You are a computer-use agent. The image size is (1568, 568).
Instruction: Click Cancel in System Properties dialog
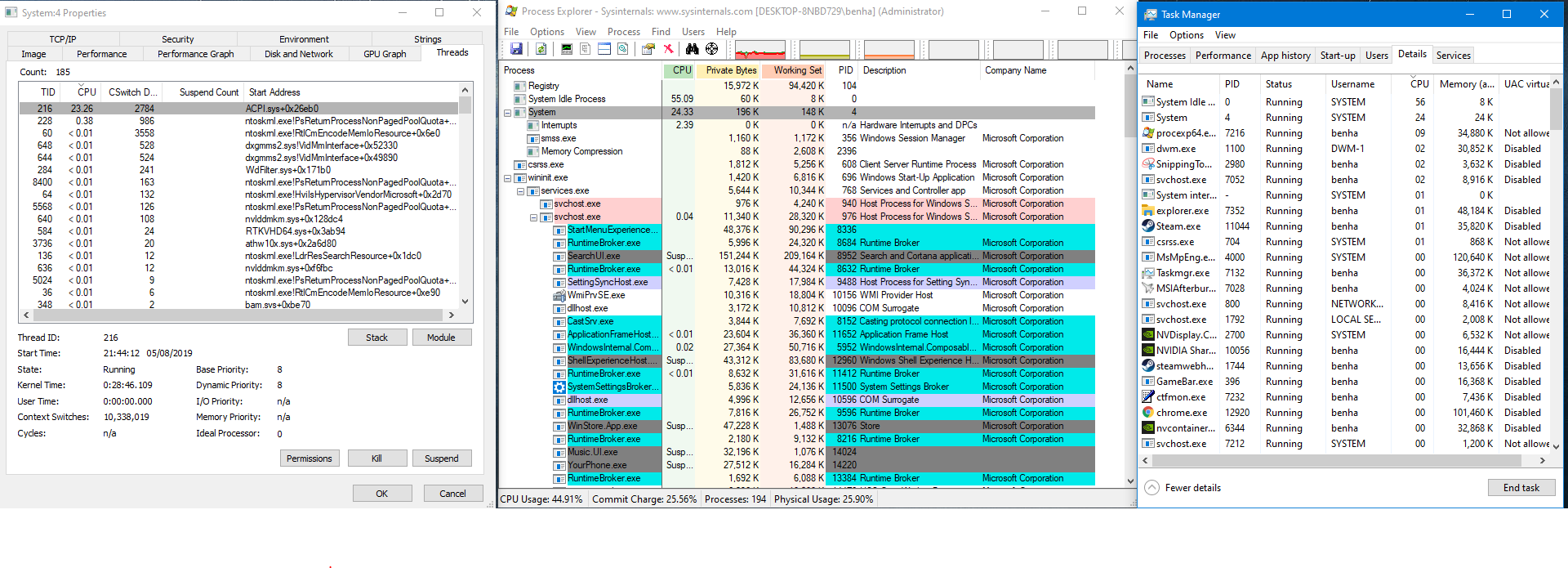[452, 494]
